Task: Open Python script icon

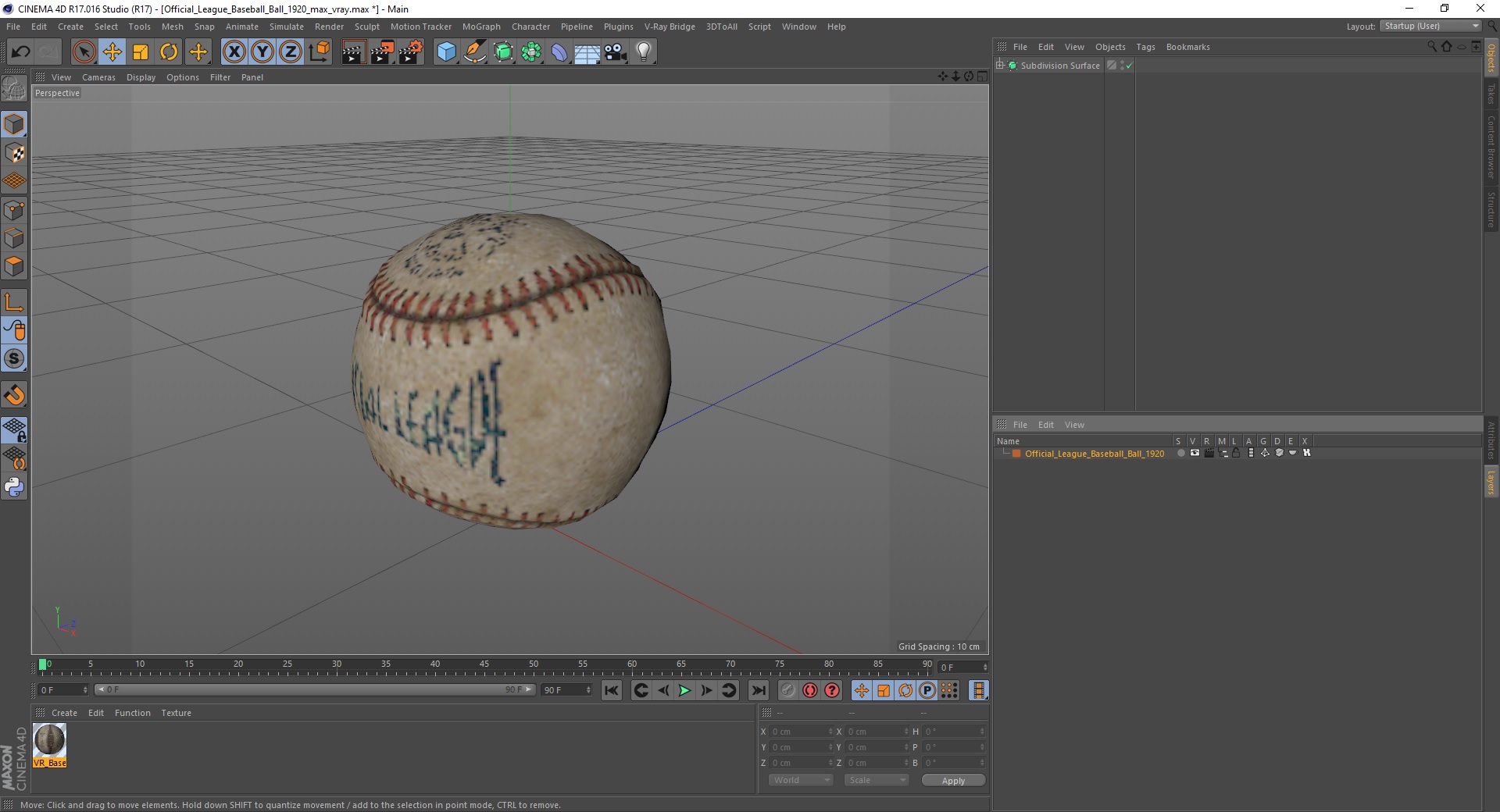Action: 14,487
